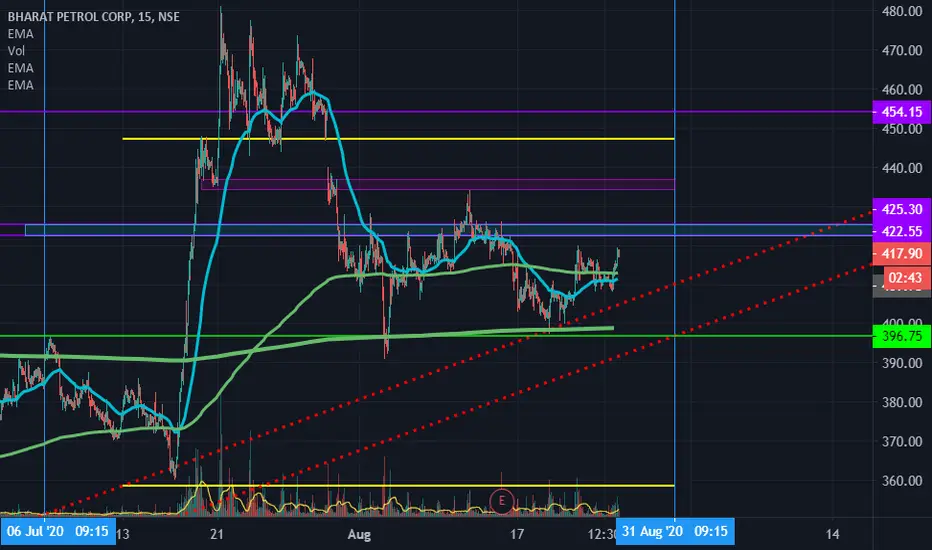The height and width of the screenshot is (550, 932).
Task: Click the 31 Aug '20 09:15 date label
Action: [x=675, y=531]
